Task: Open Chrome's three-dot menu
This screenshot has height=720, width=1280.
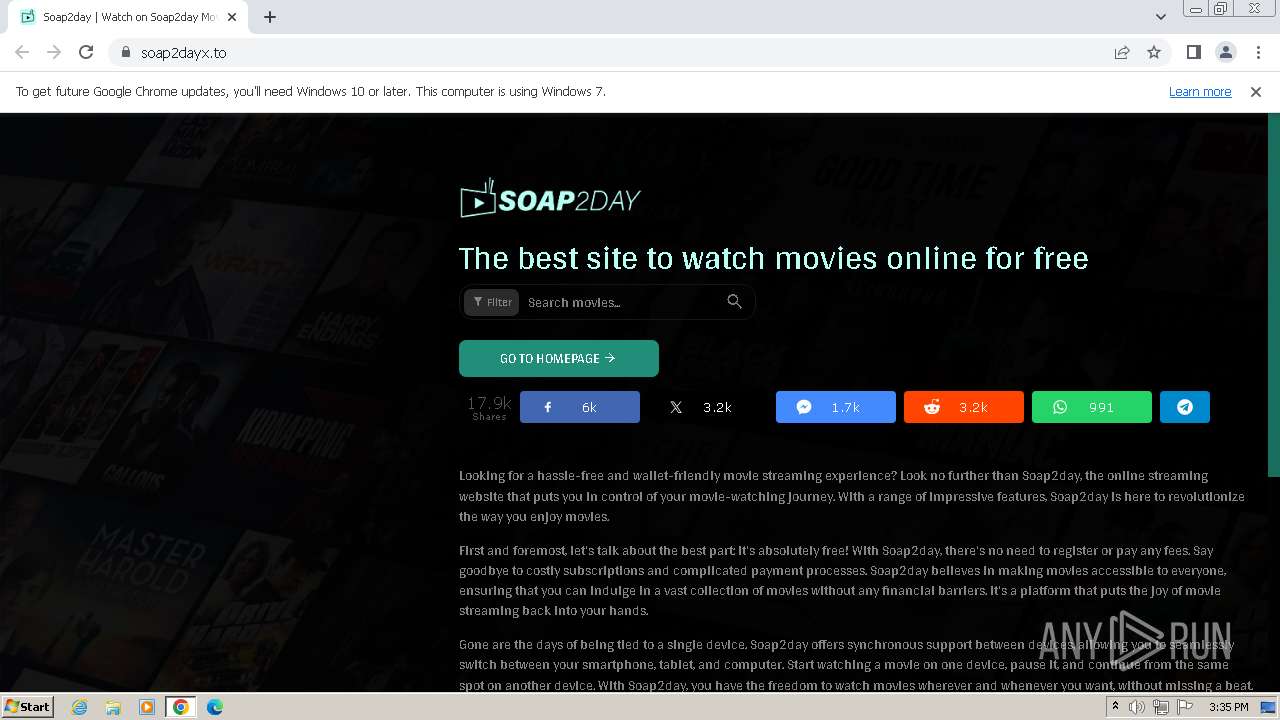Action: (1258, 52)
